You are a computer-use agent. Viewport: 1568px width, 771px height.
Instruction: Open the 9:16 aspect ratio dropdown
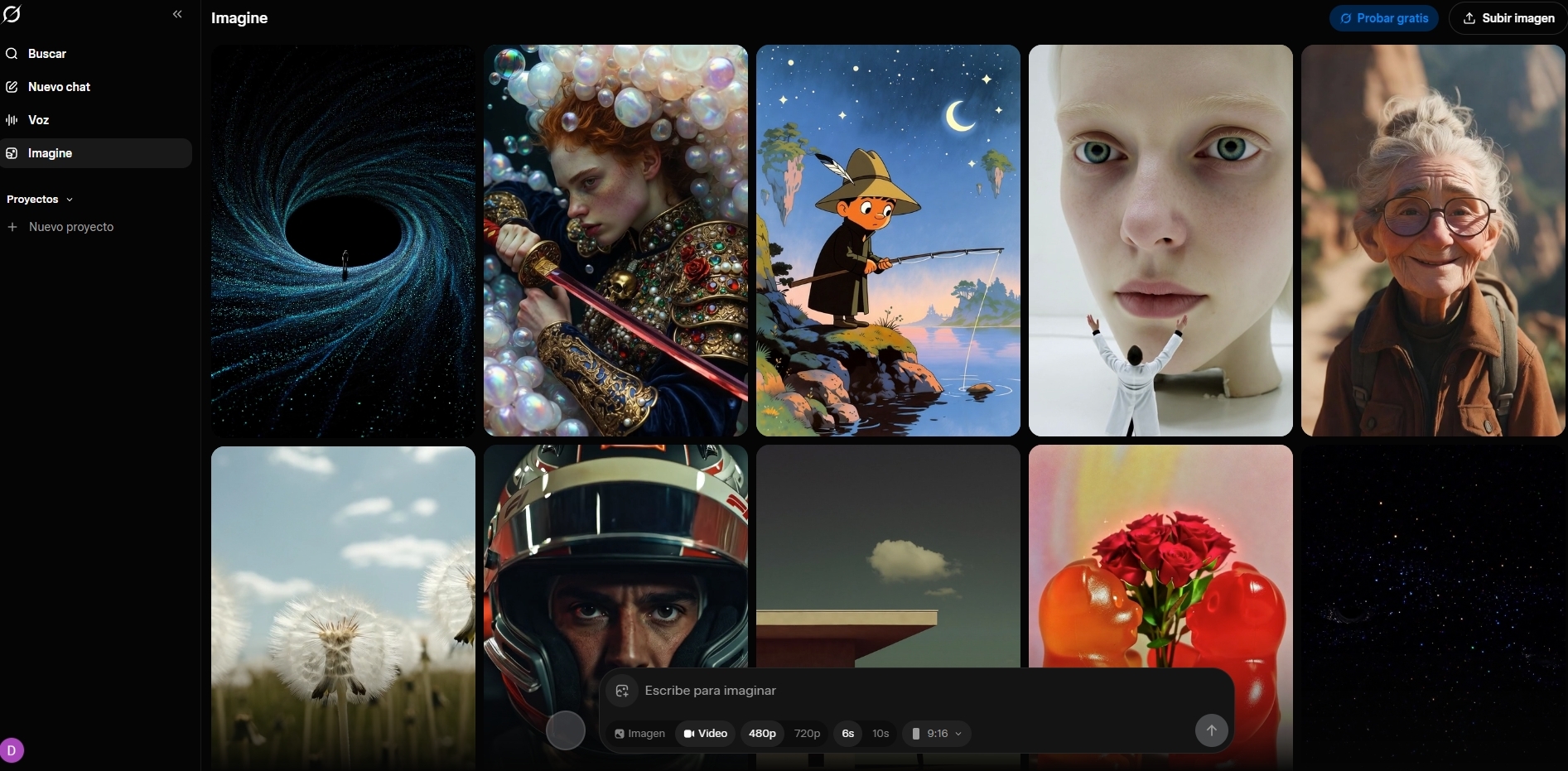(x=937, y=734)
